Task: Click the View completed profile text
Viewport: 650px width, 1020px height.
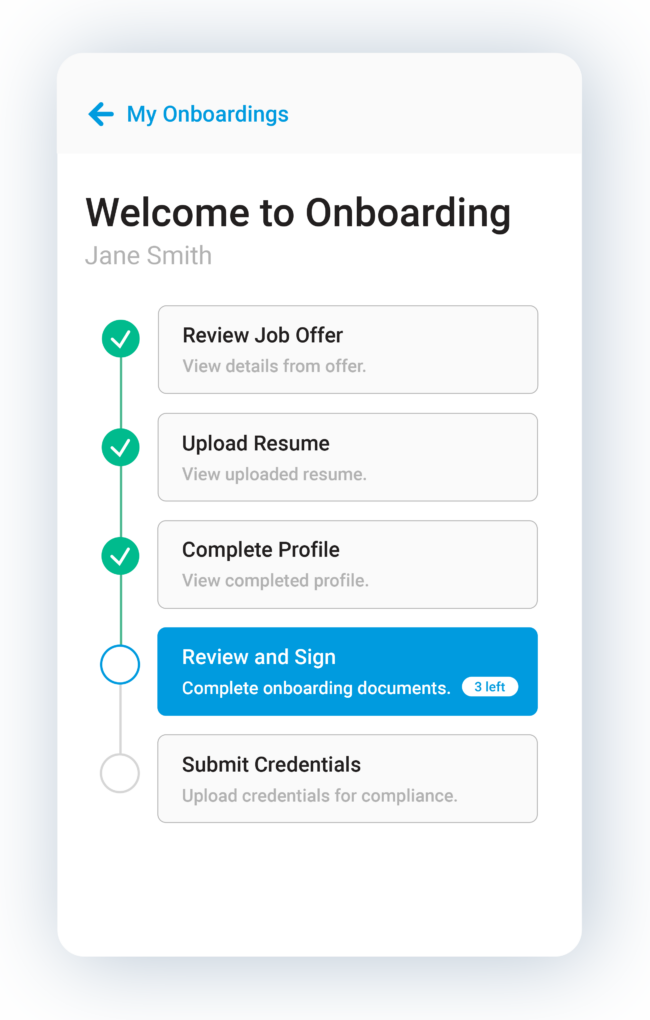Action: tap(275, 580)
